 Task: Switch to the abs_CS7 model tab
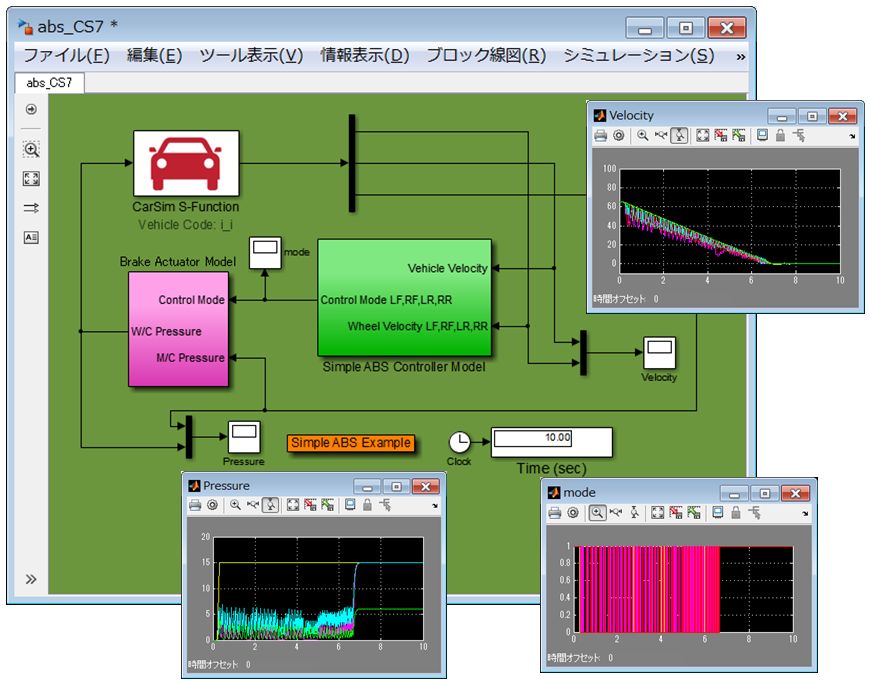(49, 84)
